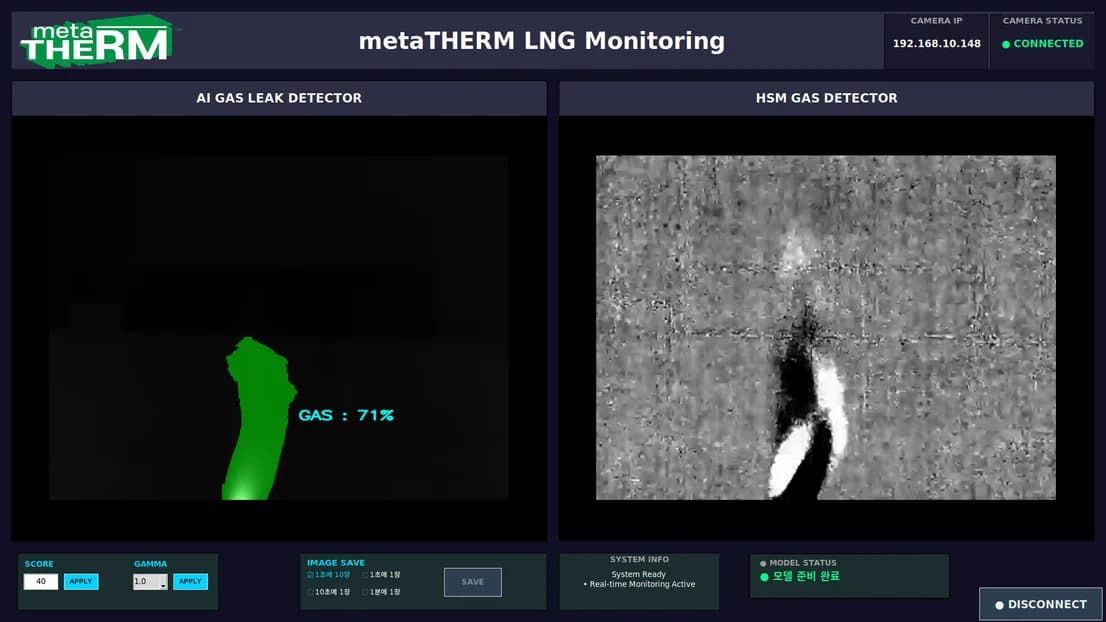Click the camera IP 192.168.10.148
Screen dimensions: 1106x622
(x=937, y=44)
